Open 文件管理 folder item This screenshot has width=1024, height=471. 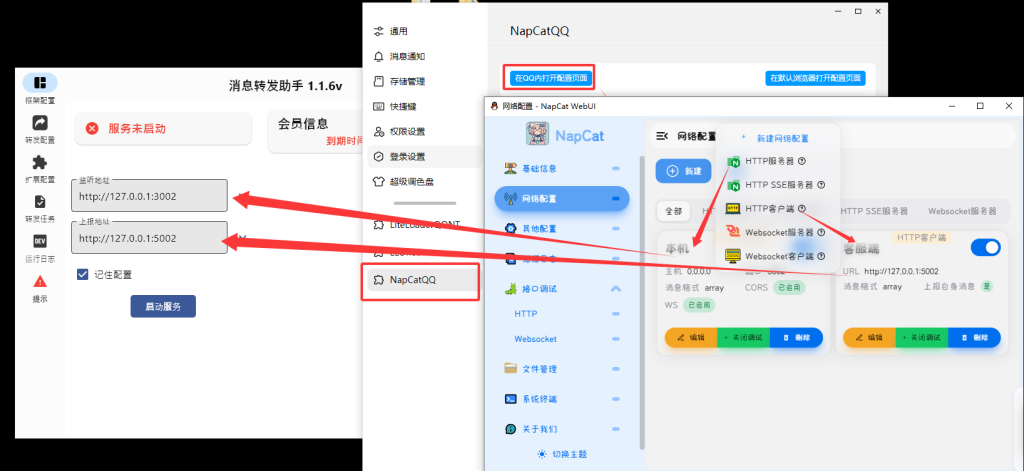coord(562,369)
